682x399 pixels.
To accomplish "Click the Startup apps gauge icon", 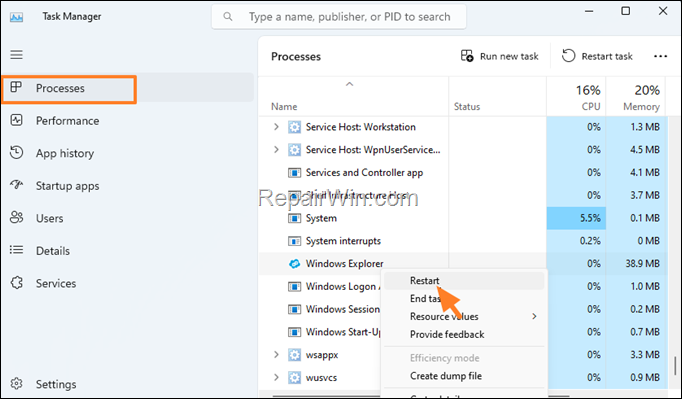I will (17, 184).
